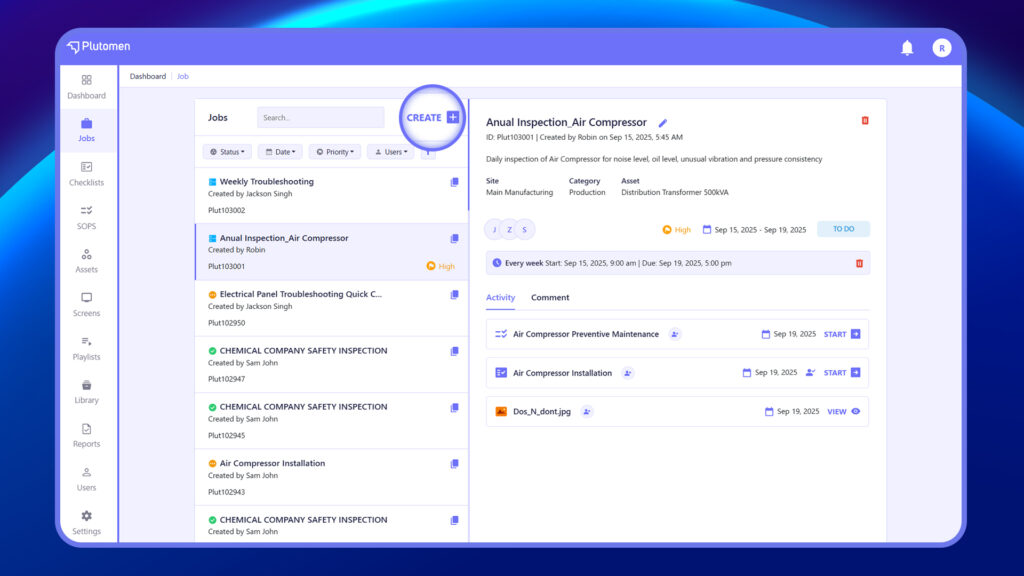Viewport: 1024px width, 576px height.
Task: Delete the Every week recurrence schedule
Action: pyautogui.click(x=859, y=263)
